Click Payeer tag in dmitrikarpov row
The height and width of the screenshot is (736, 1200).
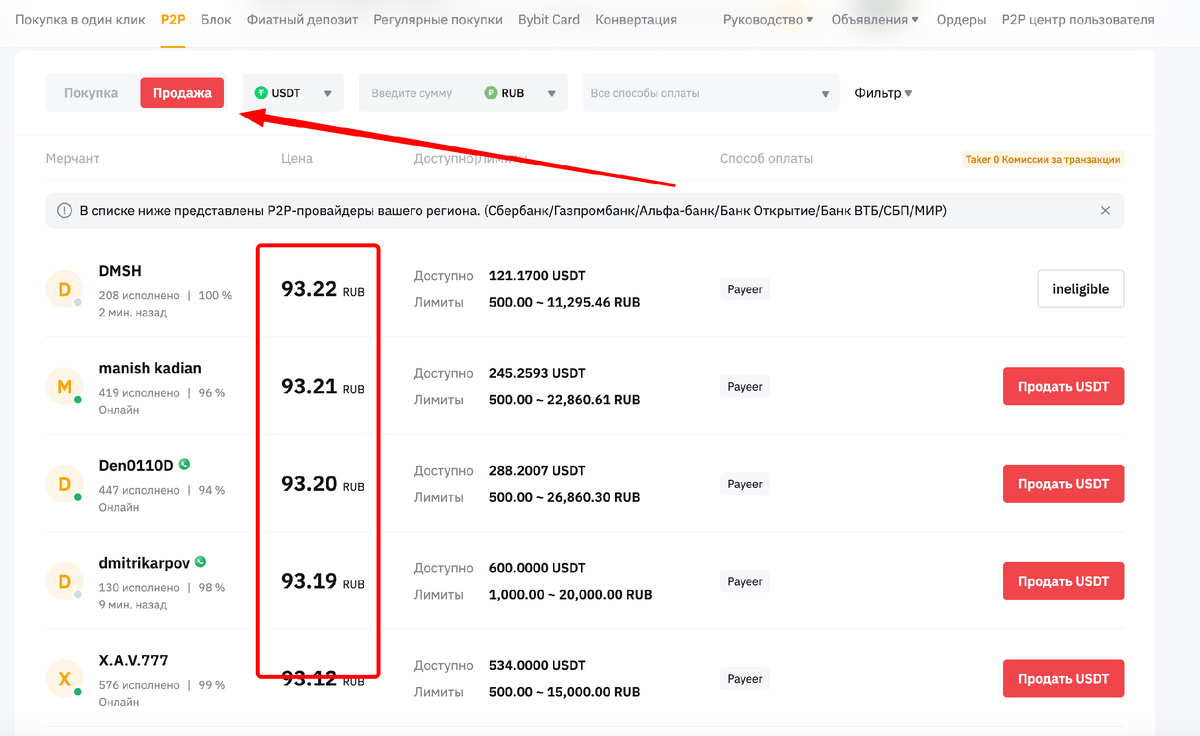tap(745, 581)
